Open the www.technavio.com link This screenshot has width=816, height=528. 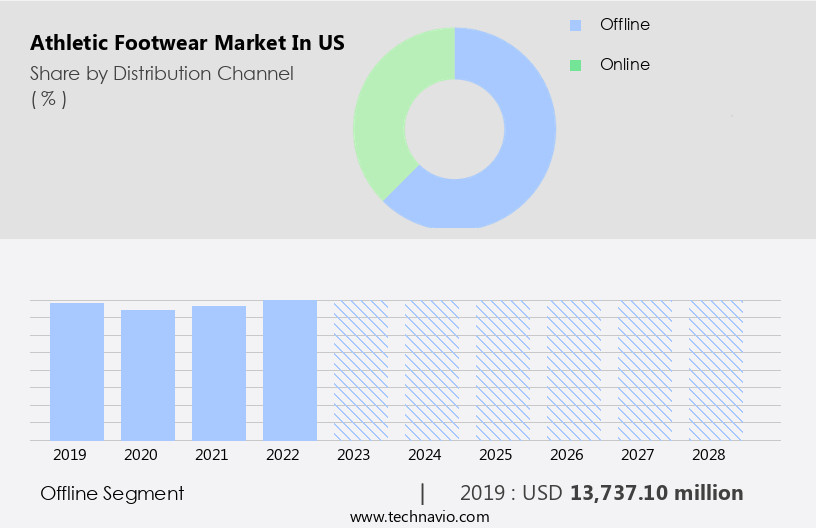pyautogui.click(x=419, y=516)
